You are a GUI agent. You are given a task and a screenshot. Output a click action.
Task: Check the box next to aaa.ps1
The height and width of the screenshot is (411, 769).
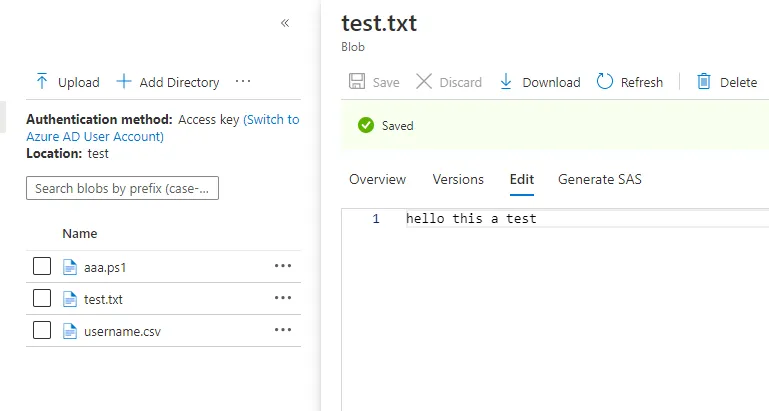pyautogui.click(x=42, y=267)
